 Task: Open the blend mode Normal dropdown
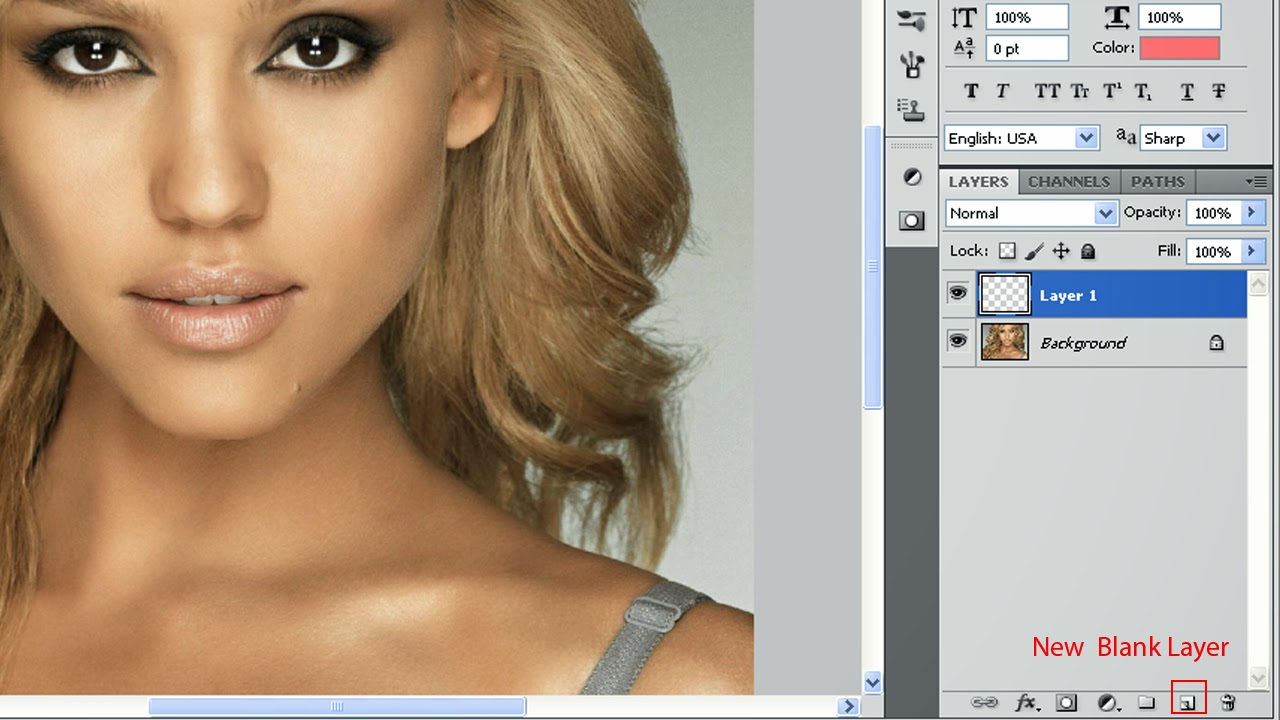[x=1030, y=212]
